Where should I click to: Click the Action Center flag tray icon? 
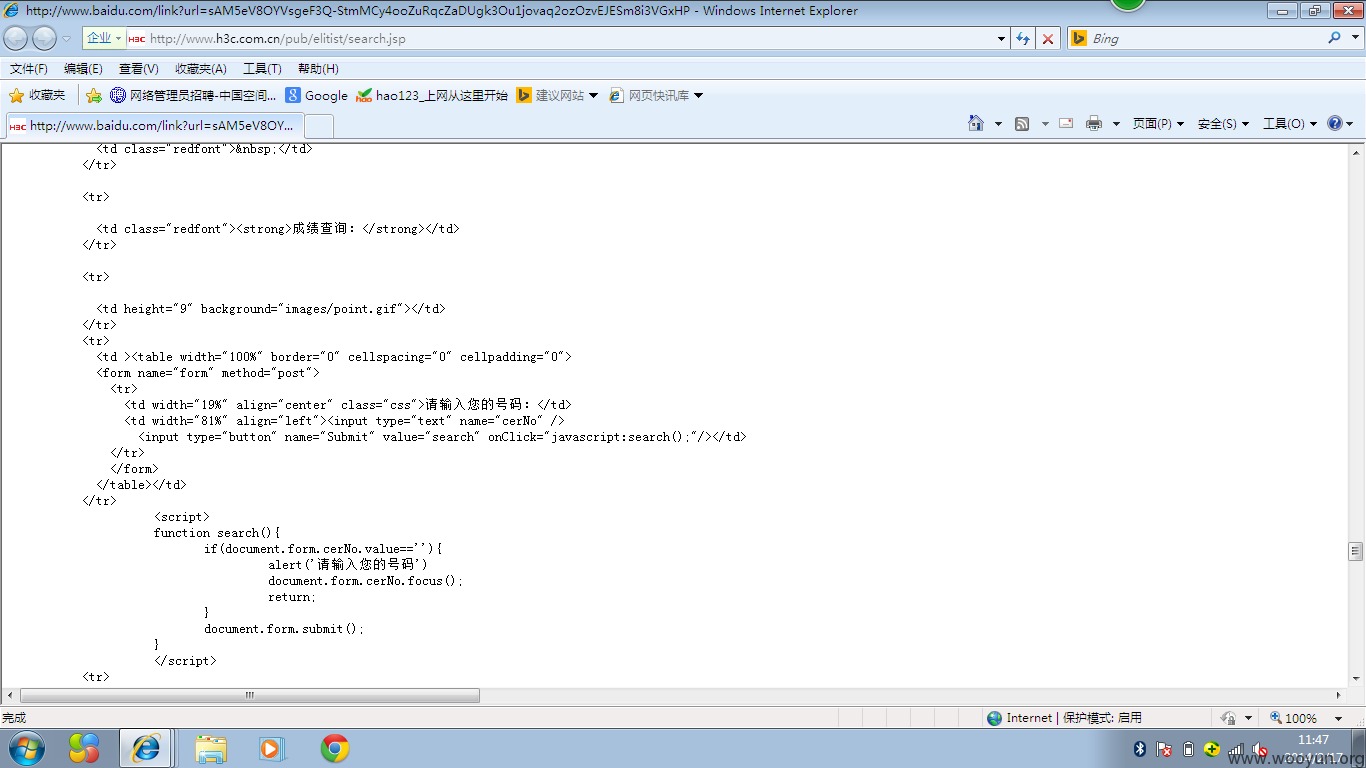click(x=1164, y=749)
